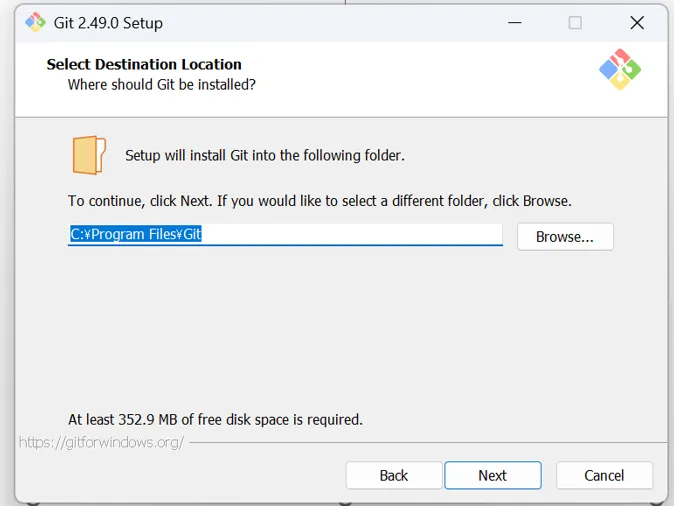Click the 352.9 MB free disk space notice

pyautogui.click(x=215, y=419)
